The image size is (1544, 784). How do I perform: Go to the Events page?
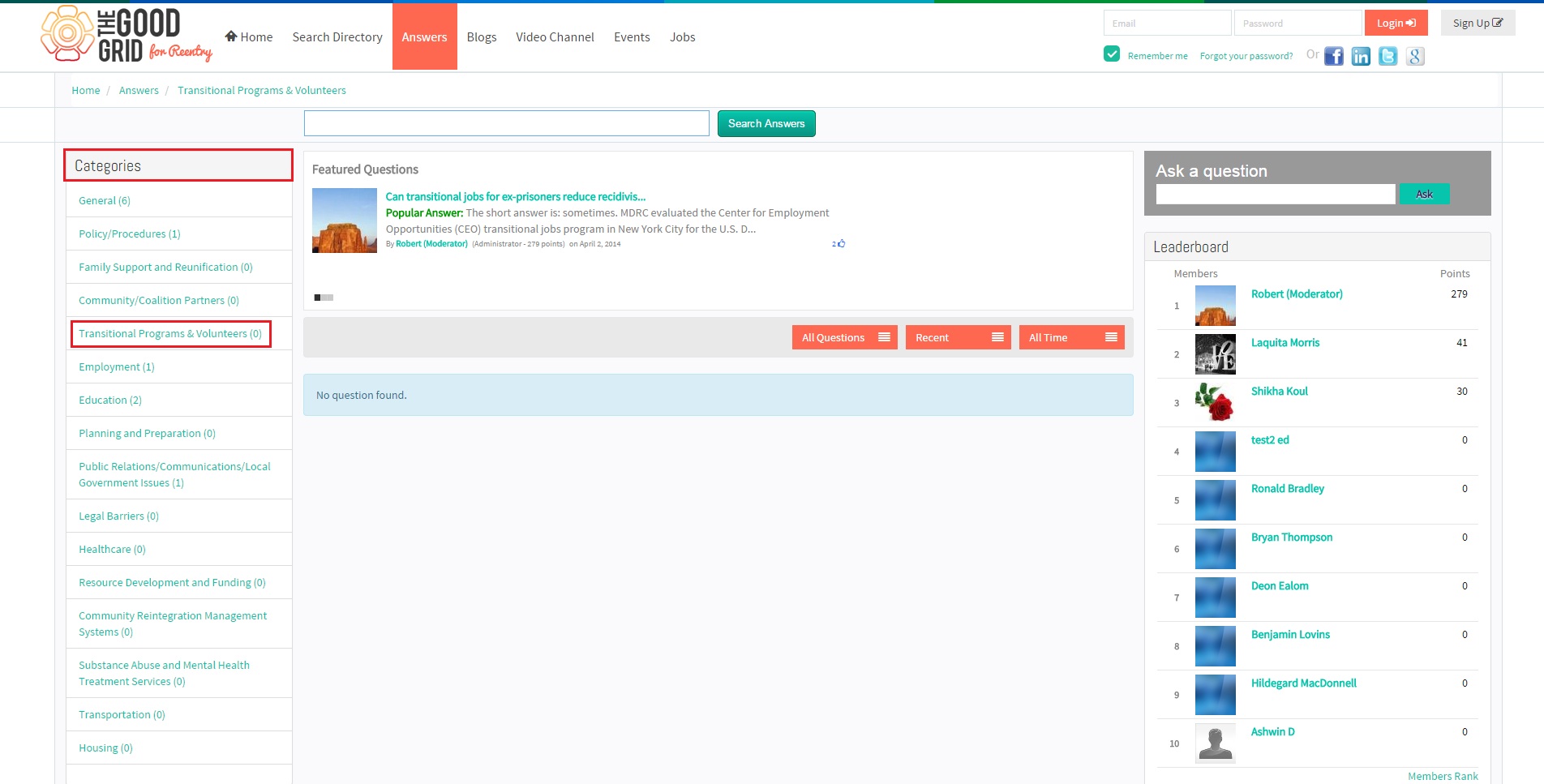632,36
